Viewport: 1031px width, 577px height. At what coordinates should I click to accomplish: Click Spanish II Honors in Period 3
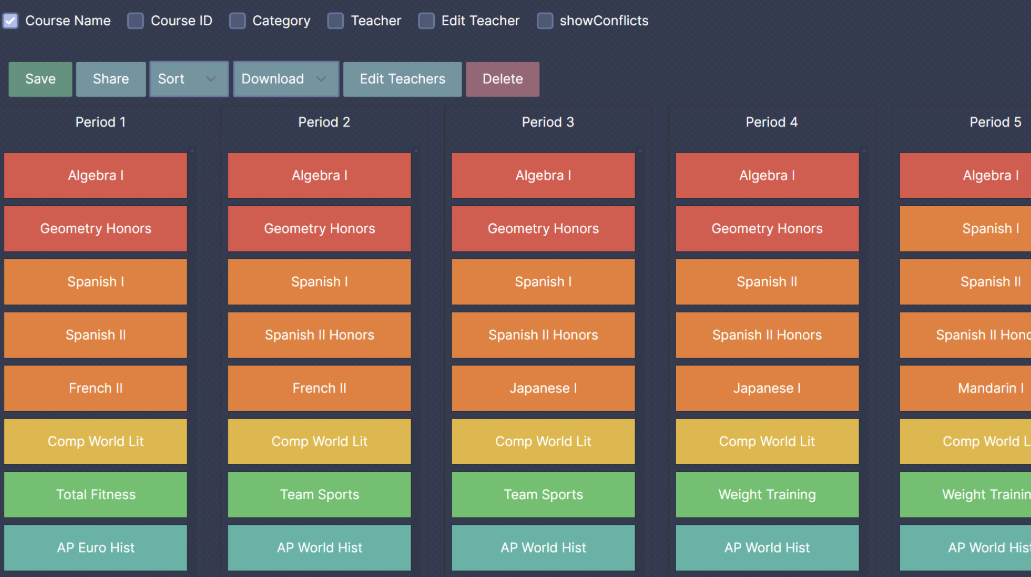543,335
